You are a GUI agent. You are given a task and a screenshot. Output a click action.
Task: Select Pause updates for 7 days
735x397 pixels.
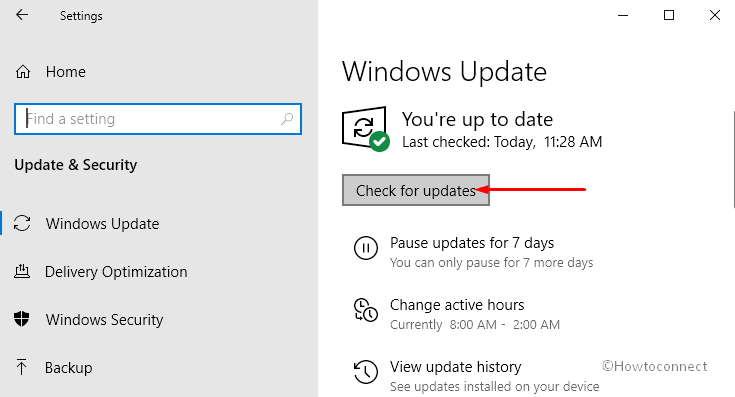pos(472,243)
